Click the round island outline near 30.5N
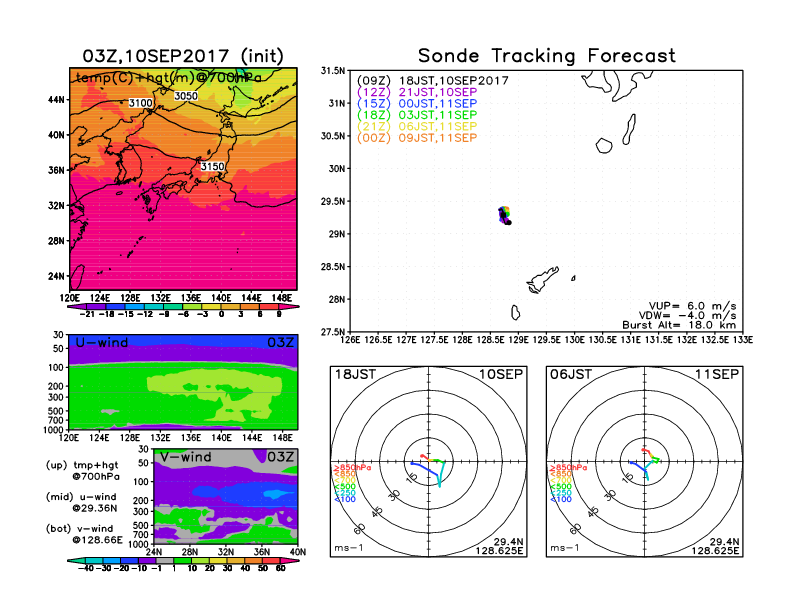The width and height of the screenshot is (792, 612). tap(604, 145)
